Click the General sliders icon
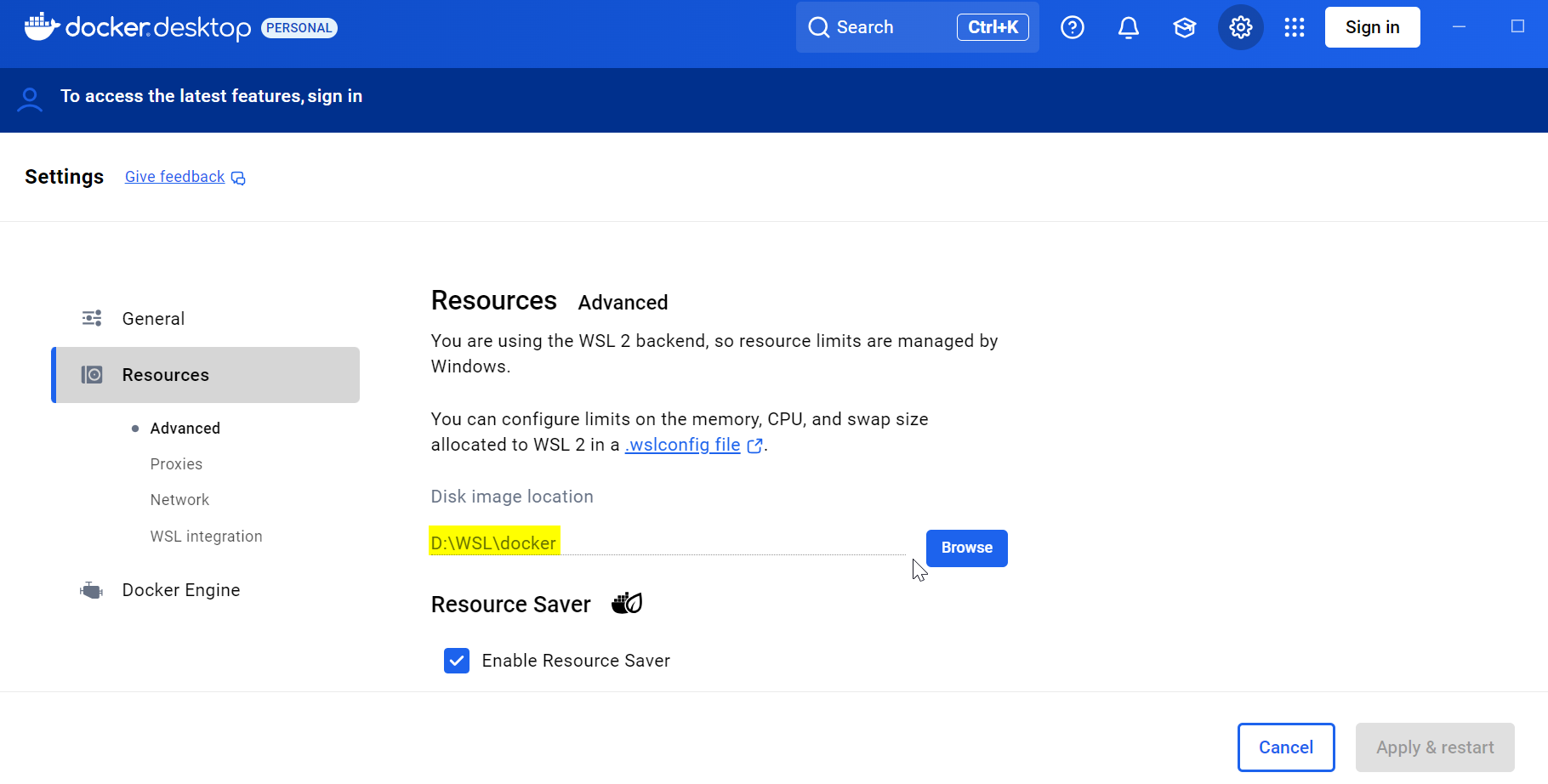 click(92, 318)
